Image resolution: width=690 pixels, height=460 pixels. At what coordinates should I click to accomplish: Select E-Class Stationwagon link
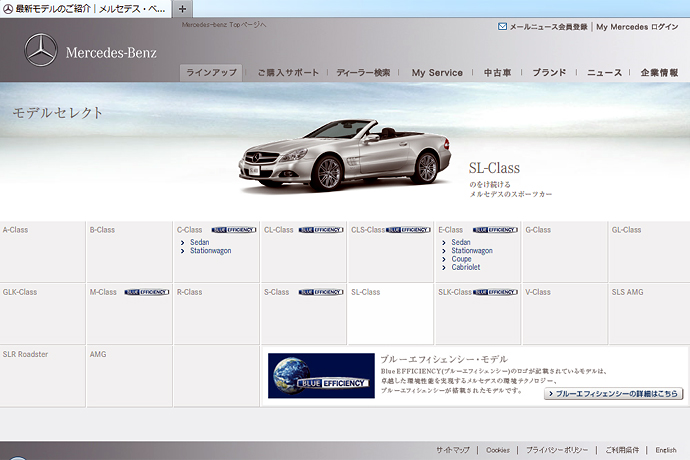click(x=472, y=250)
